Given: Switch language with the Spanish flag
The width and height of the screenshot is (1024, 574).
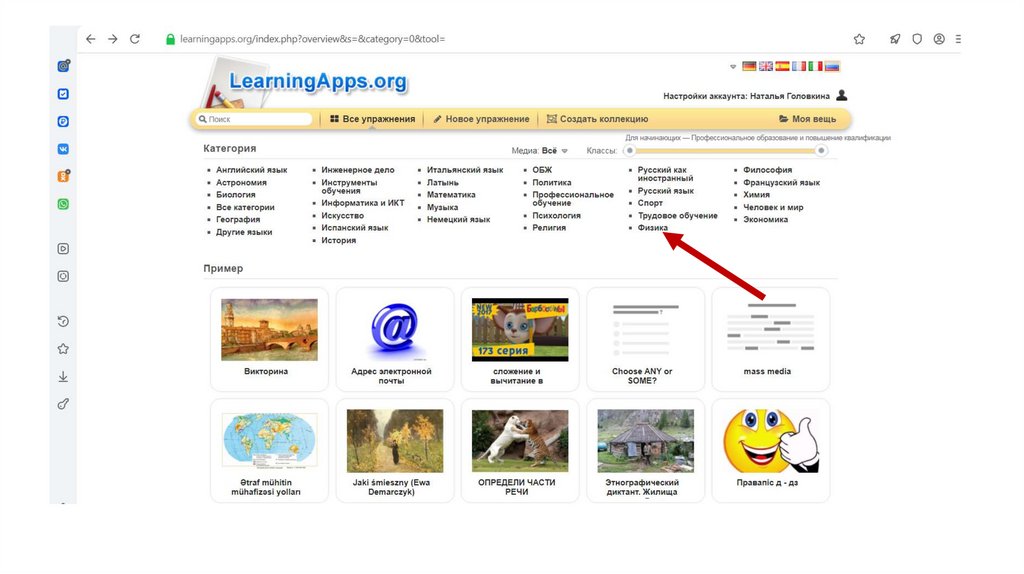Looking at the screenshot, I should click(782, 66).
